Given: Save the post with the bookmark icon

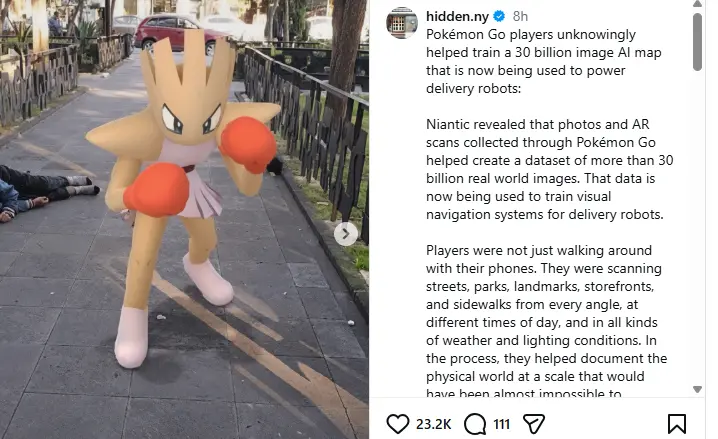Looking at the screenshot, I should coord(676,423).
